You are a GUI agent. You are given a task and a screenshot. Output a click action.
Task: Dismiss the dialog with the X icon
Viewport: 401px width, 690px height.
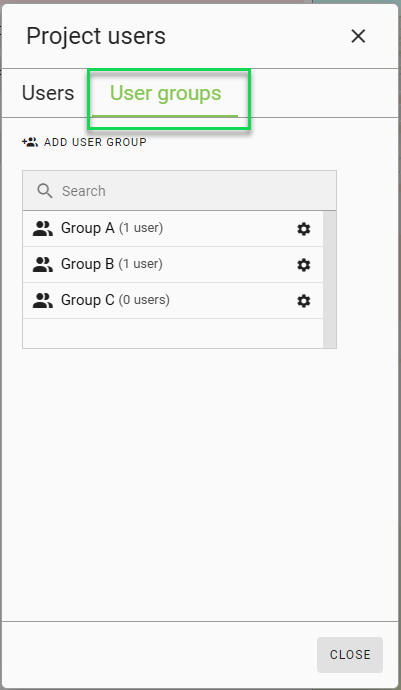coord(358,36)
